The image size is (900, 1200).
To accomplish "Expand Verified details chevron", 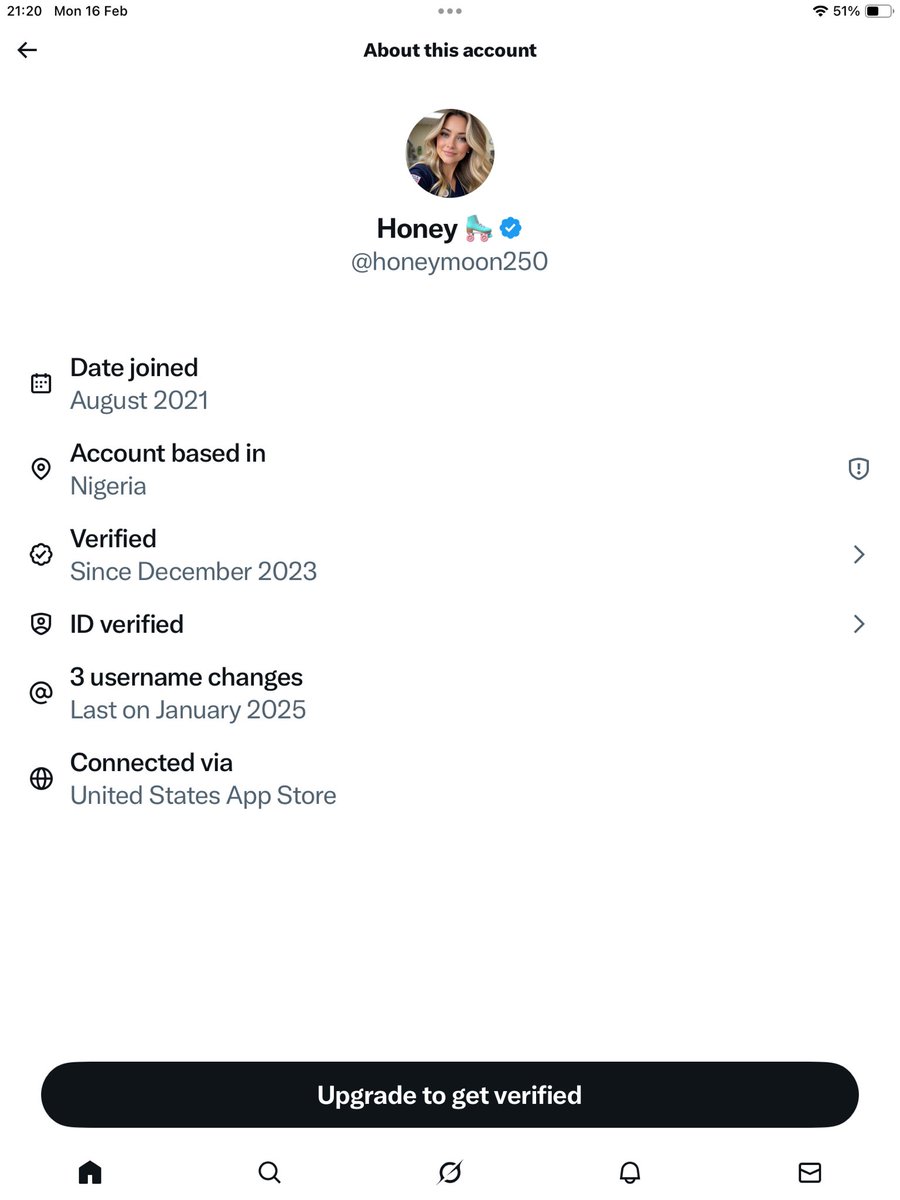I will (858, 554).
